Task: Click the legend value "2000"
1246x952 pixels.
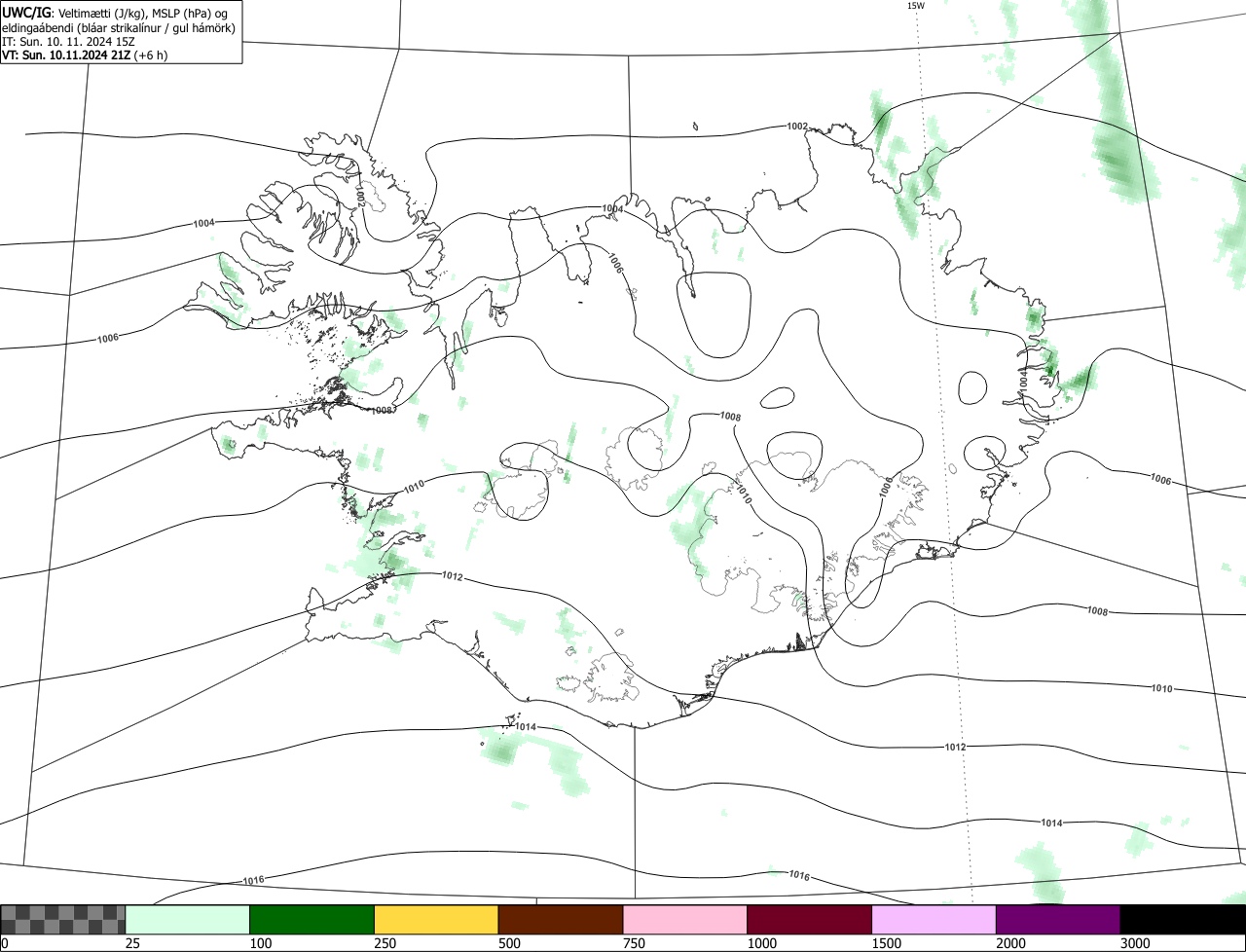Action: [1010, 944]
